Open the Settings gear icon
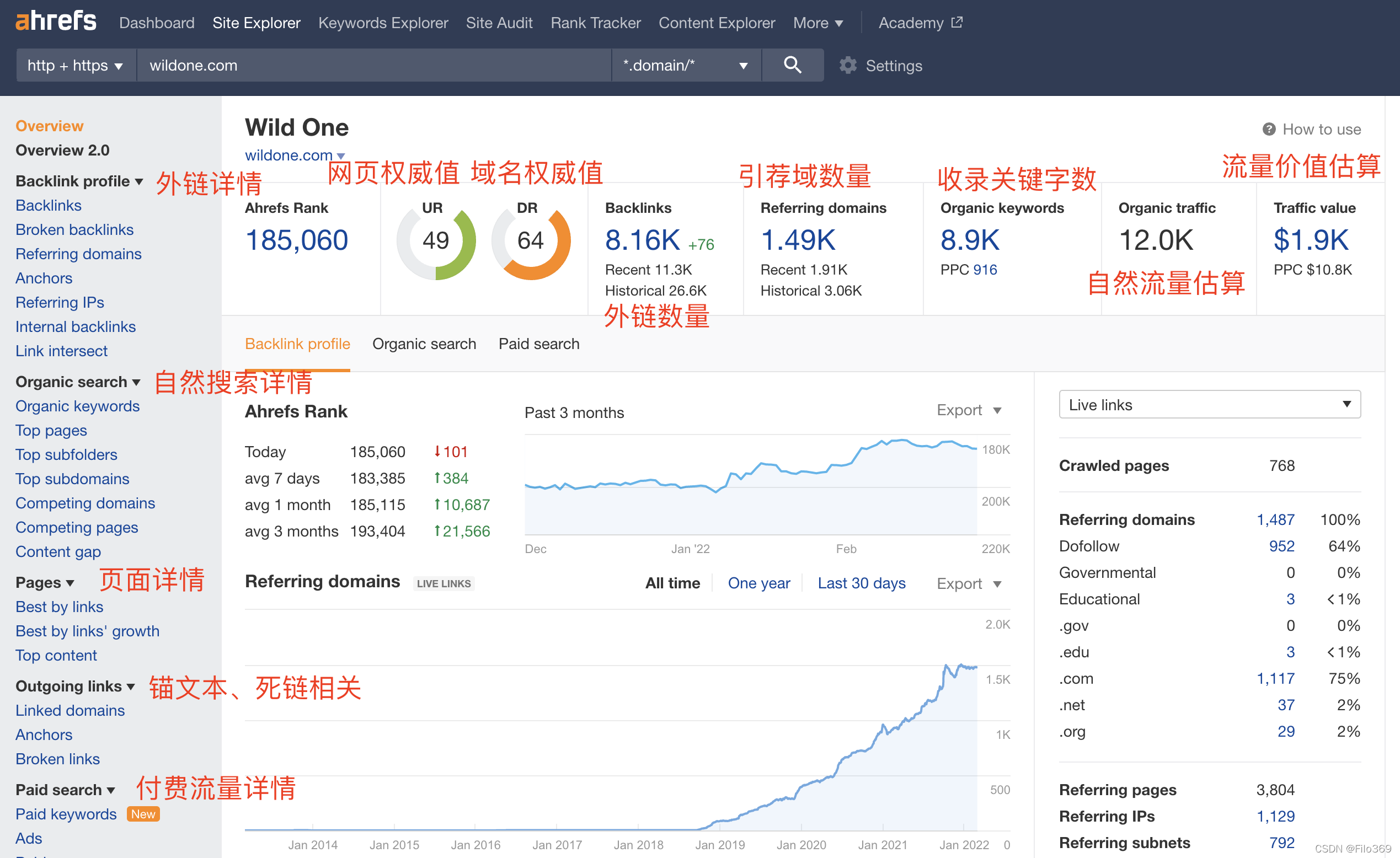This screenshot has width=1400, height=858. point(848,65)
